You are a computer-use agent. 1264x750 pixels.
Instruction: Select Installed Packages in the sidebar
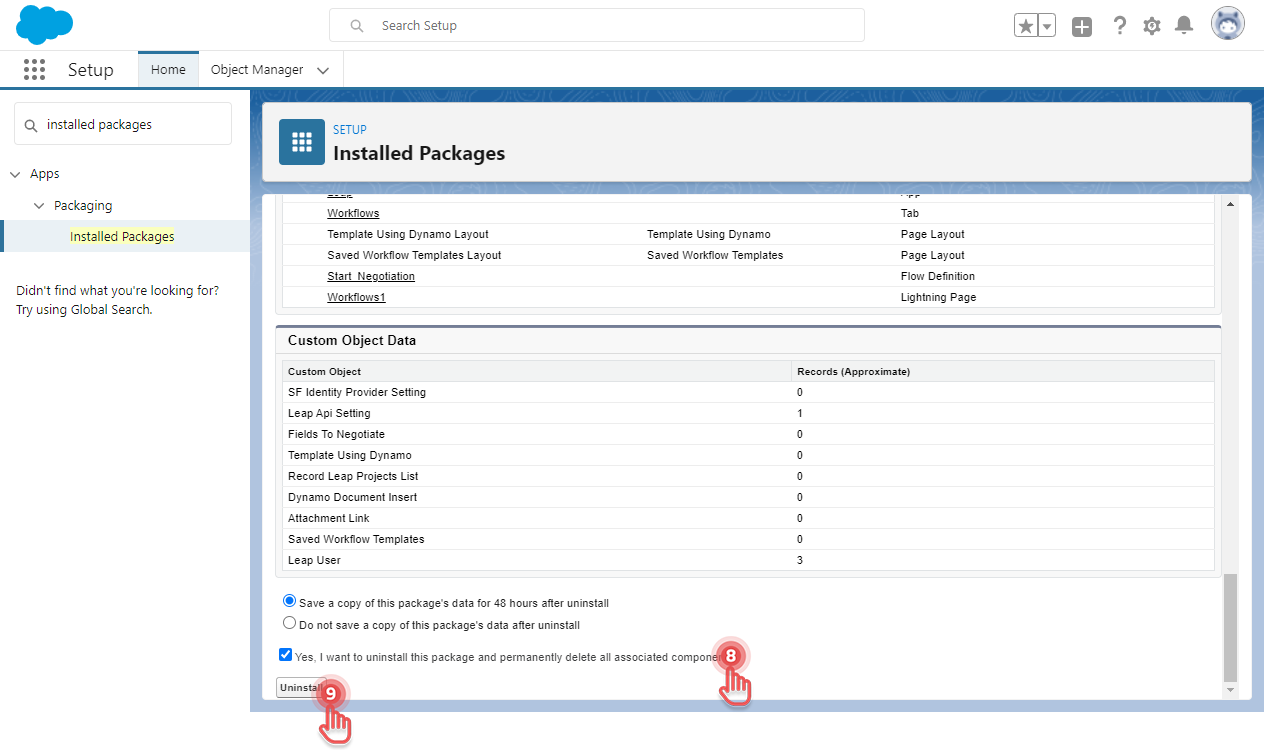[x=124, y=236]
